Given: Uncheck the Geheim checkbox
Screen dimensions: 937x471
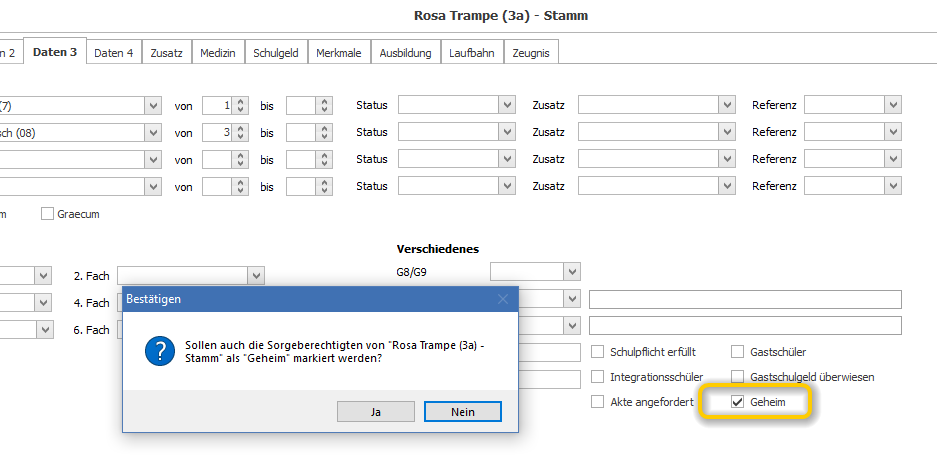Looking at the screenshot, I should tap(737, 402).
